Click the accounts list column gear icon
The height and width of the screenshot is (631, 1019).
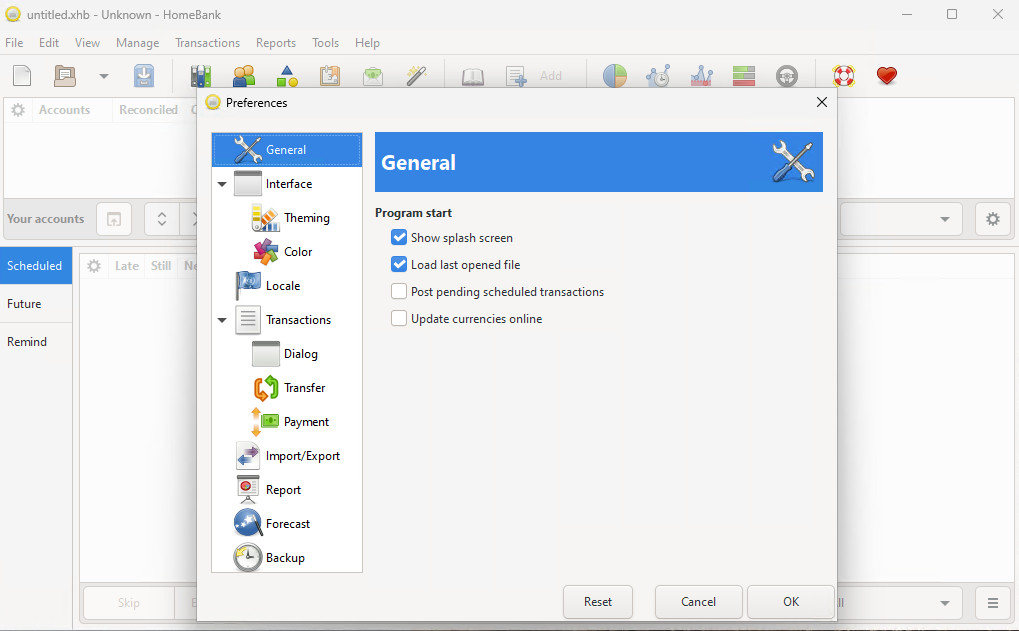pyautogui.click(x=18, y=110)
